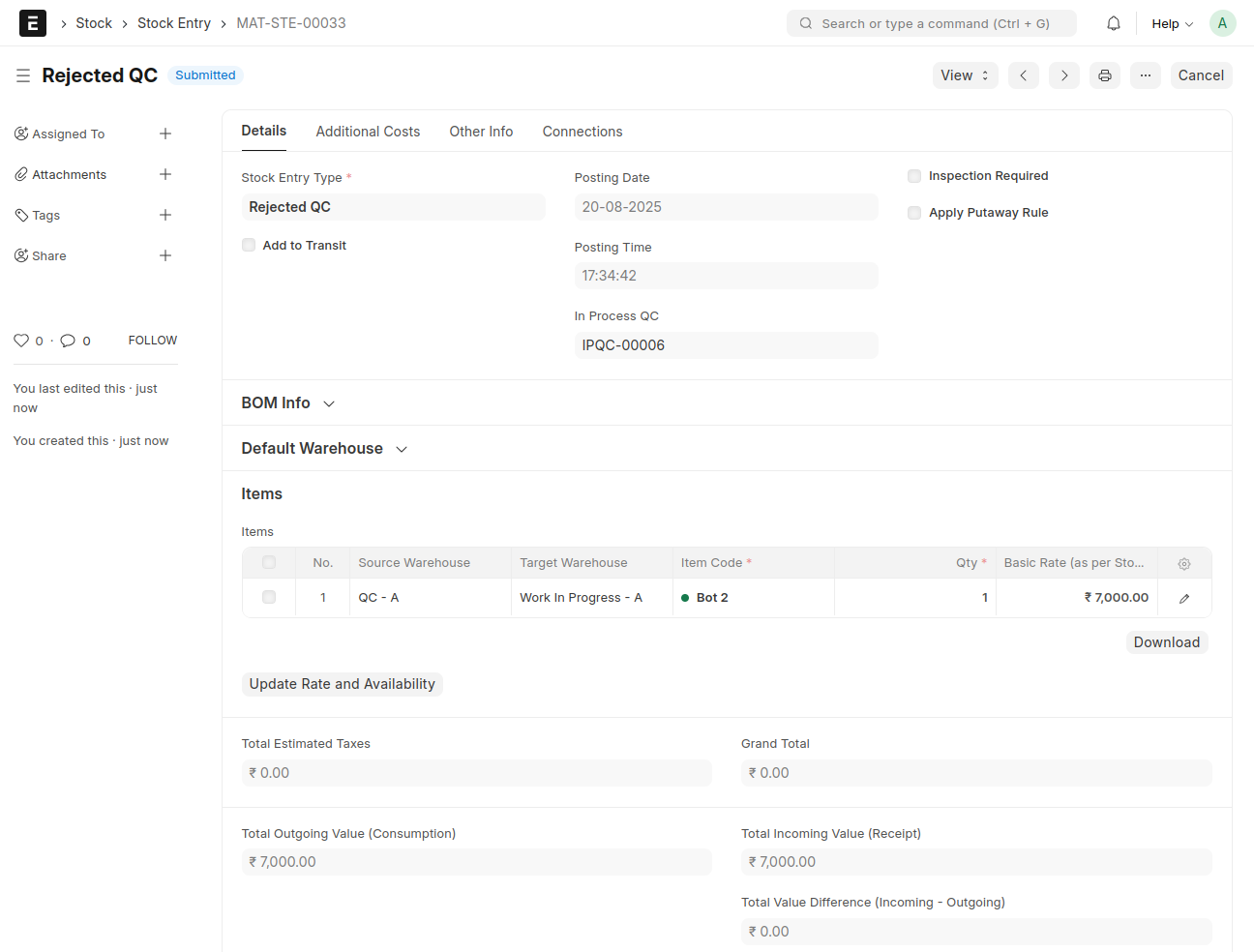Select the checkbox for item row 1
The width and height of the screenshot is (1254, 952).
point(269,598)
